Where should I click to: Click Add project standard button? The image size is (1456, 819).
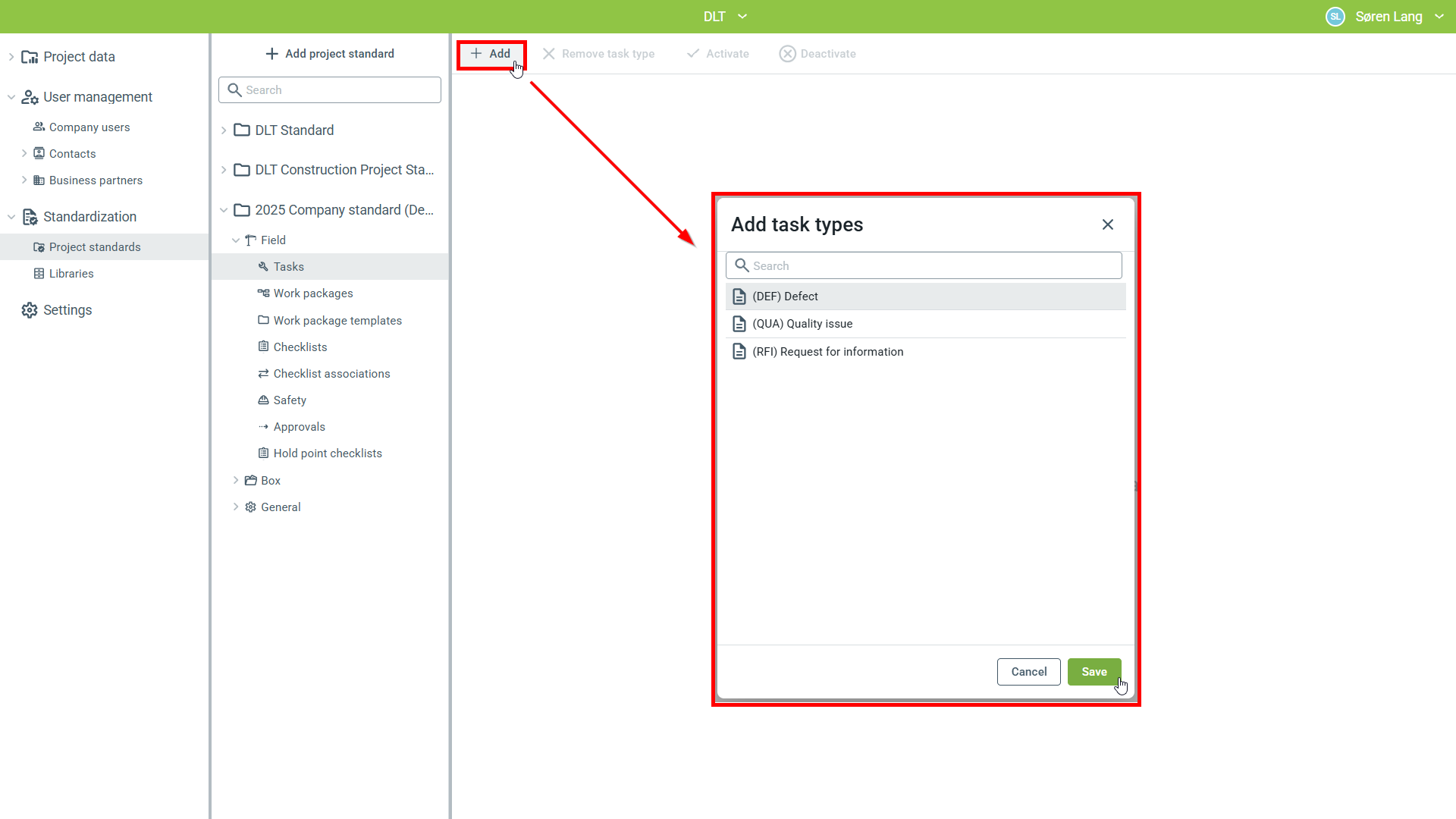tap(330, 54)
